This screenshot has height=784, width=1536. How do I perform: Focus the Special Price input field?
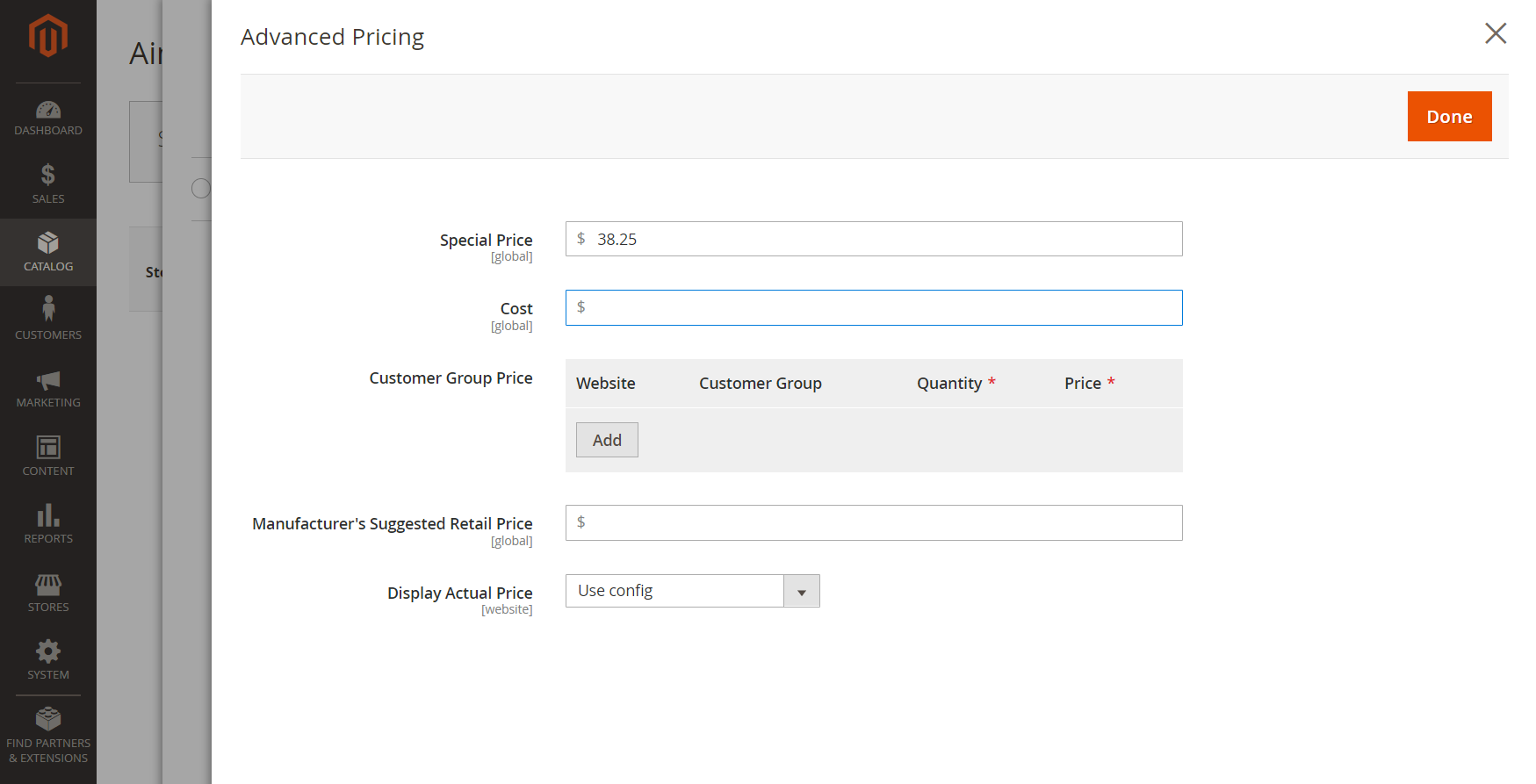(874, 239)
